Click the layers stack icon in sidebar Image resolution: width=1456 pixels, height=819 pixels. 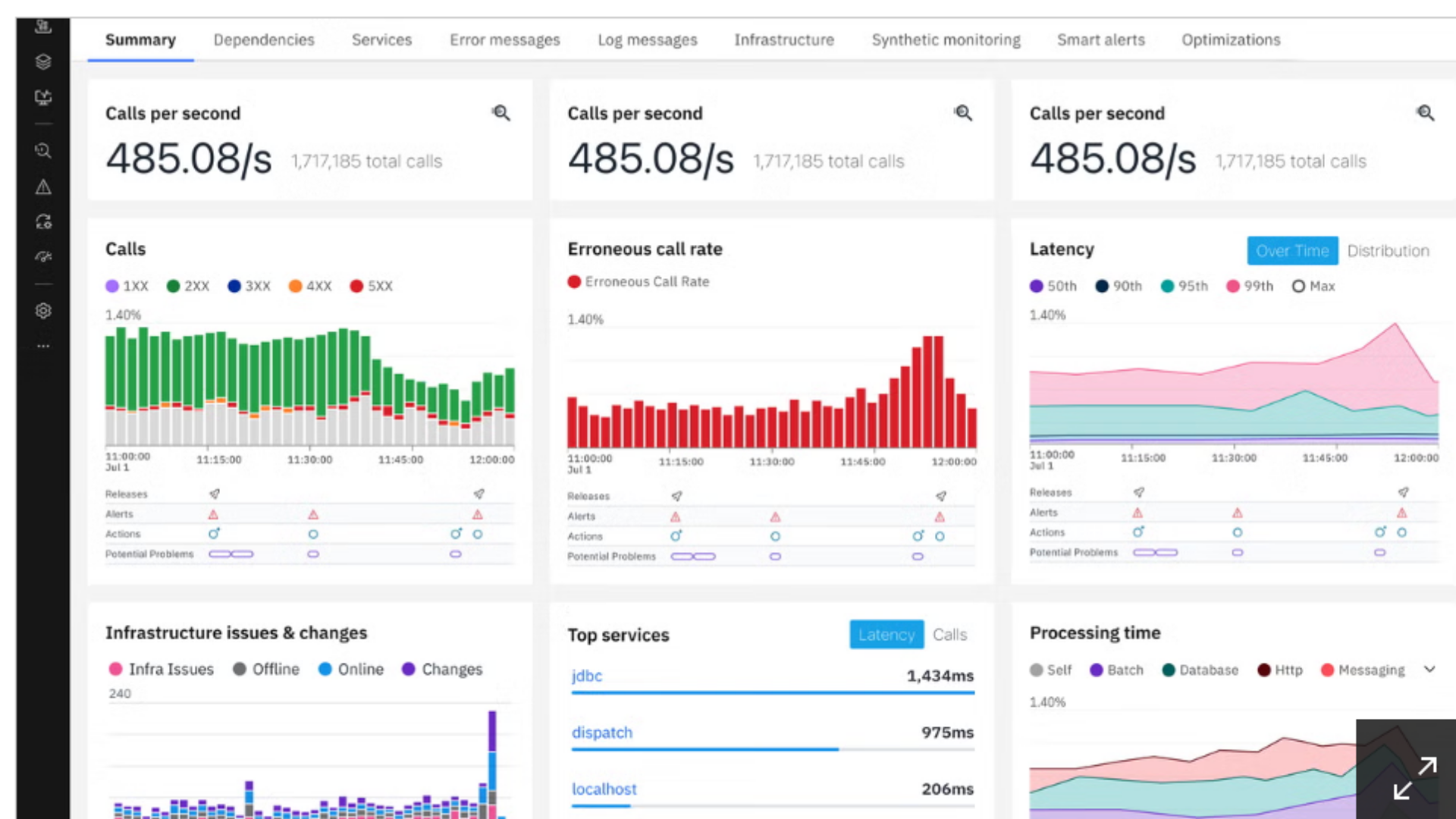click(43, 61)
